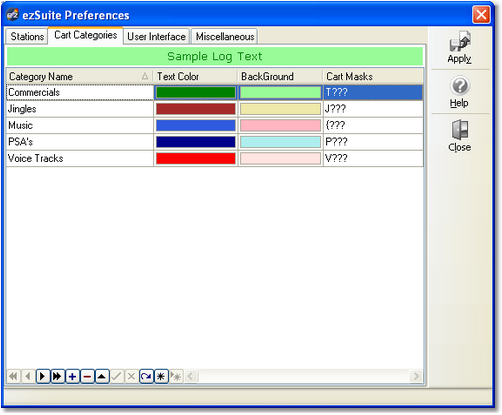Click ezSuite app icon in title bar
Viewport: 502px width, 415px height.
click(x=12, y=15)
